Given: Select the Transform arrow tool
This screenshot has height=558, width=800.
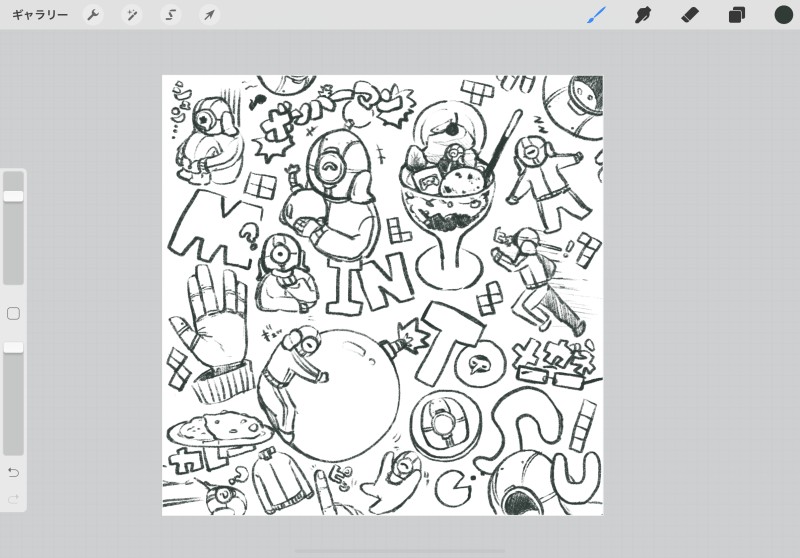Looking at the screenshot, I should pyautogui.click(x=209, y=15).
